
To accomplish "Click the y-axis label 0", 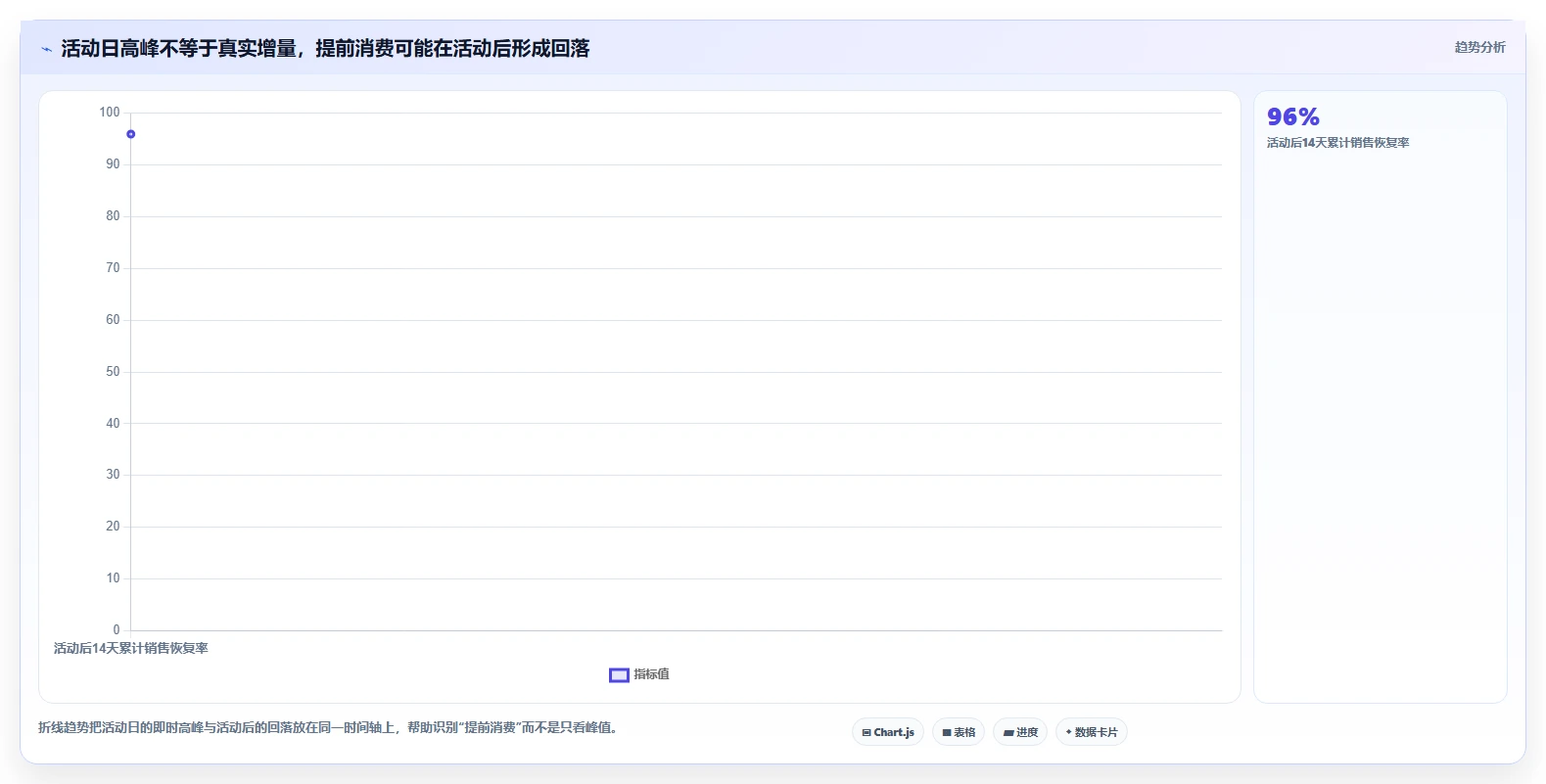I will [117, 630].
